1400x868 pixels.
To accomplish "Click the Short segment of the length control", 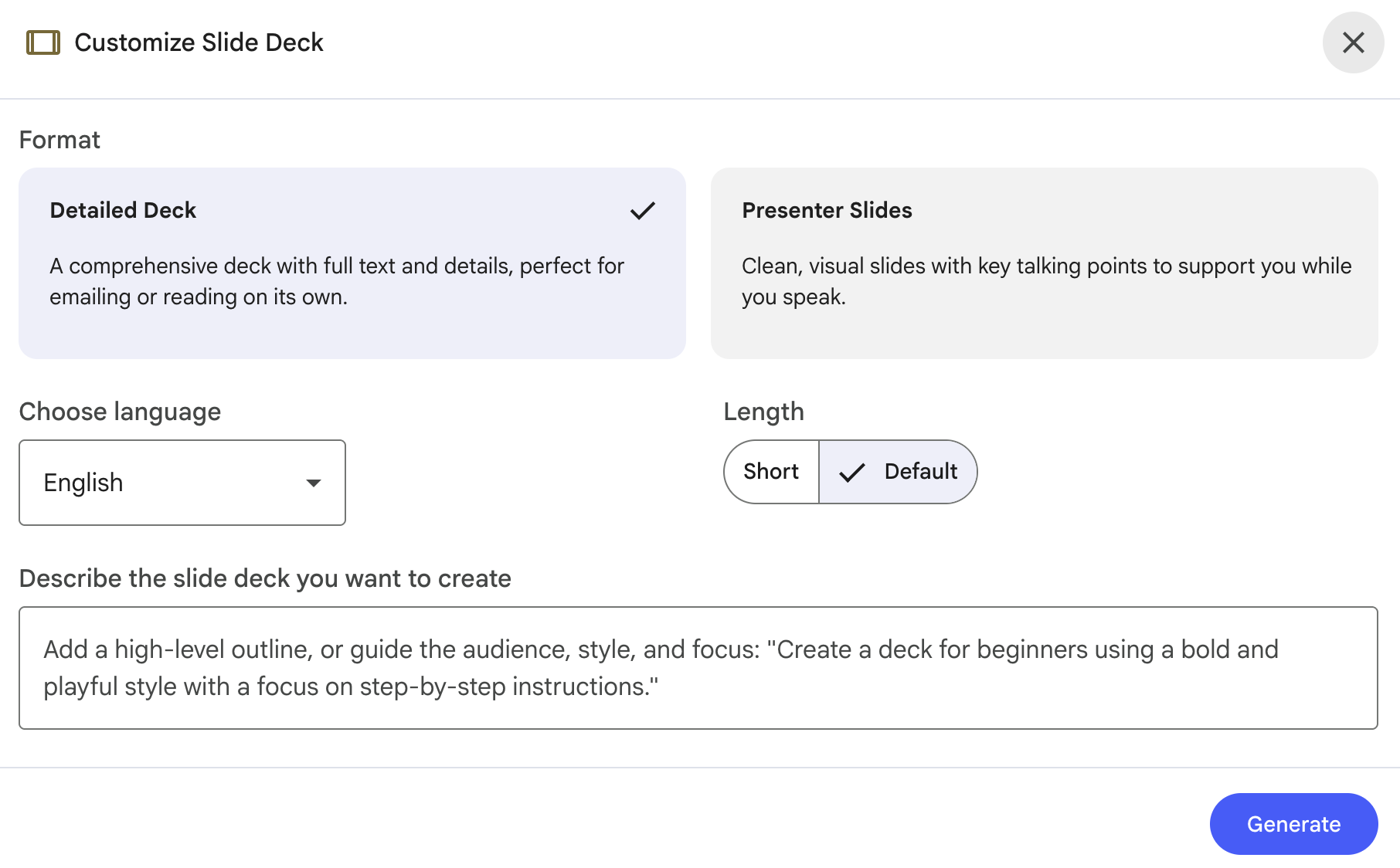I will point(770,472).
